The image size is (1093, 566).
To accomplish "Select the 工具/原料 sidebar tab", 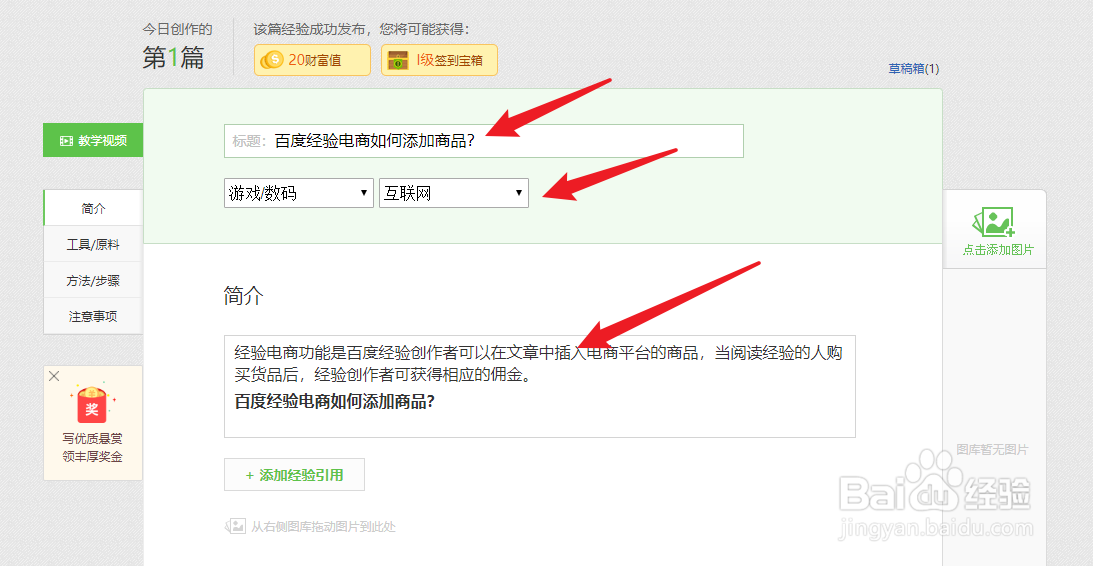I will pos(93,245).
